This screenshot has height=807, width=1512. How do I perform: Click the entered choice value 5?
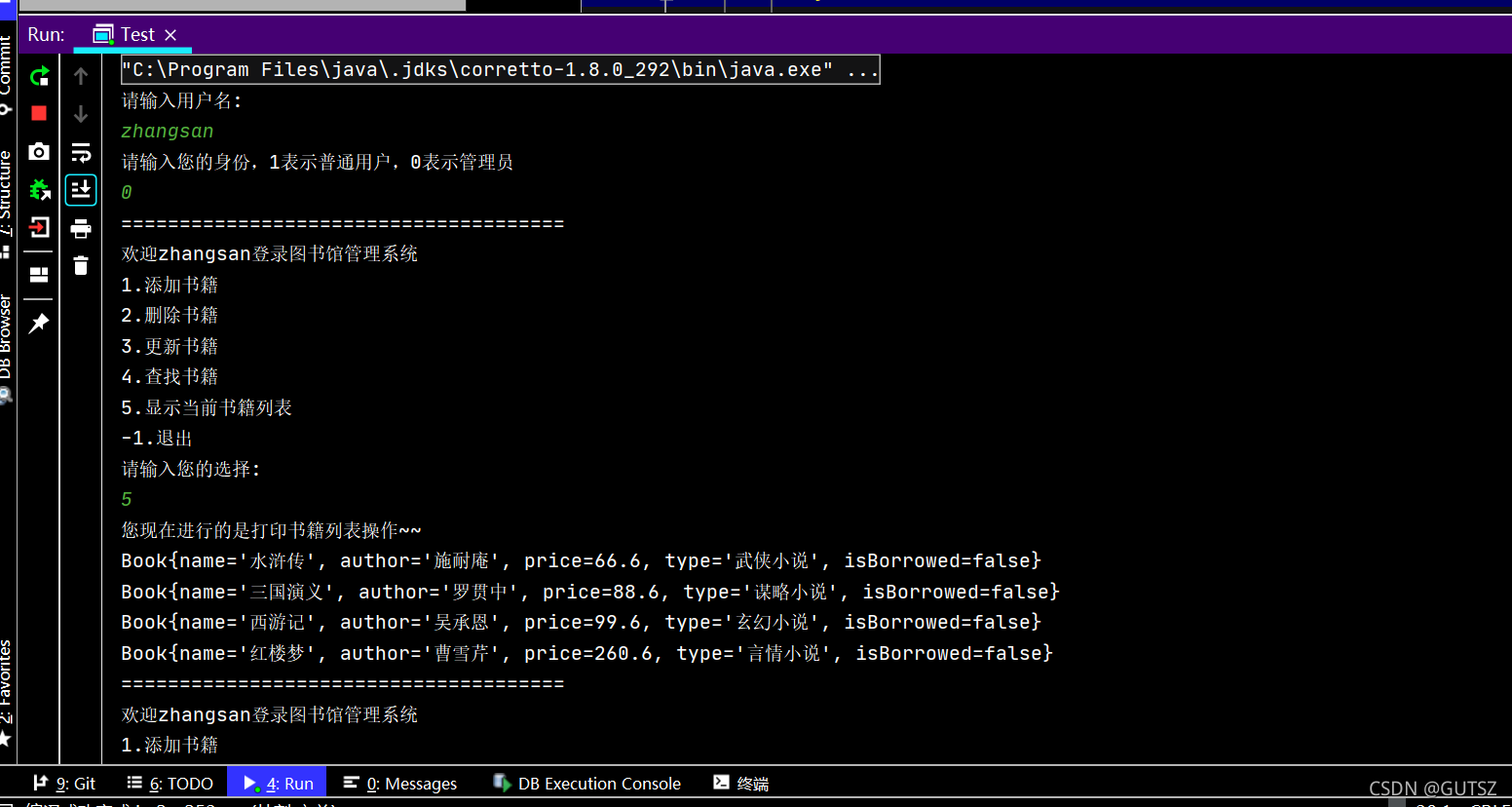127,500
